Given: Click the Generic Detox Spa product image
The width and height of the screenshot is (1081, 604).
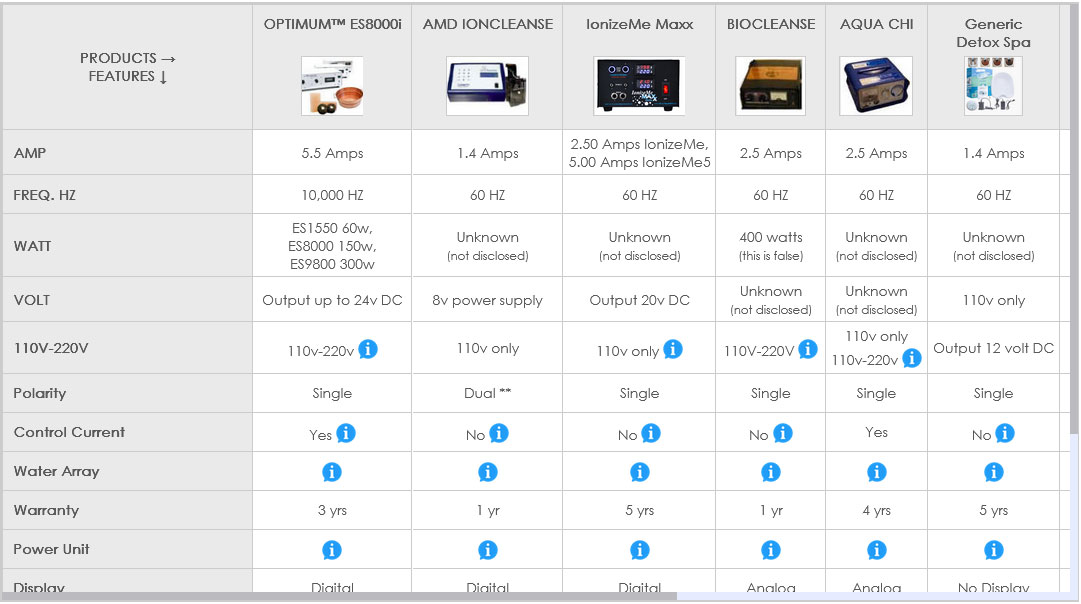Looking at the screenshot, I should [x=993, y=86].
